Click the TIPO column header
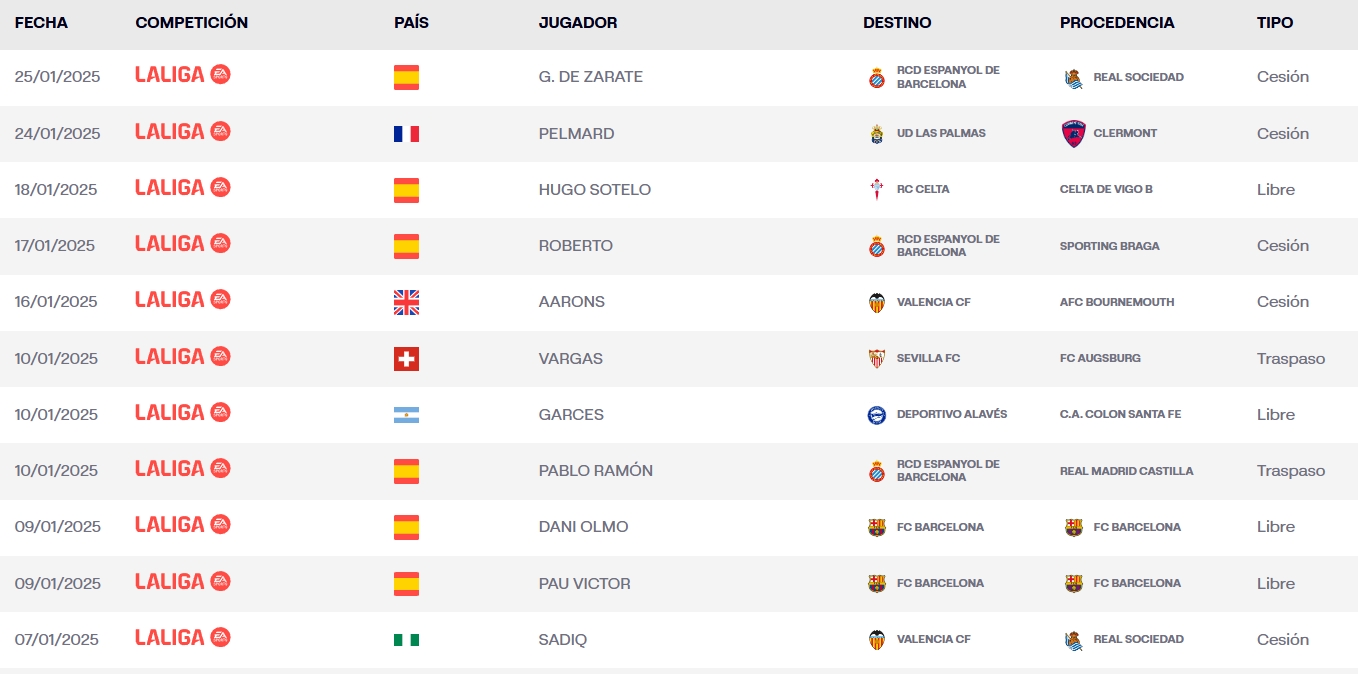This screenshot has width=1358, height=674. coord(1275,23)
